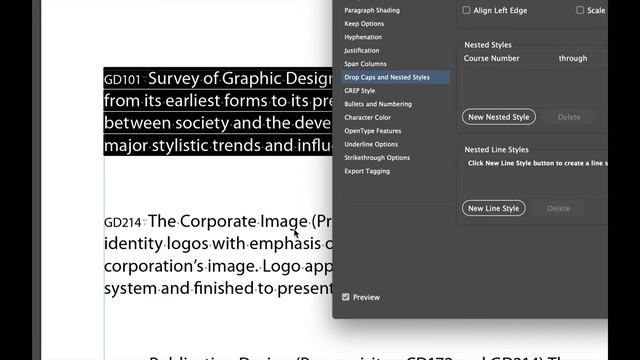Click the 'Nested Styles' section label
Viewport: 640px width, 360px height.
488,45
